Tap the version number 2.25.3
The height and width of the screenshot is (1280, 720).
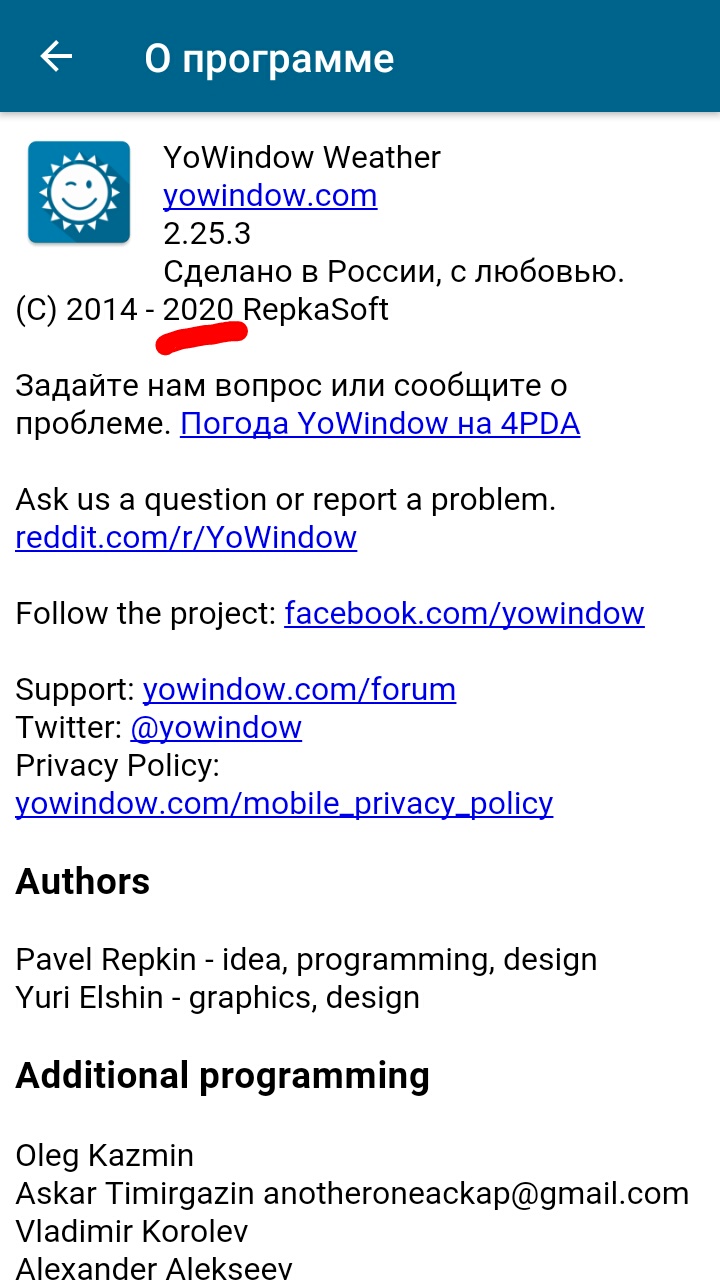coord(207,233)
